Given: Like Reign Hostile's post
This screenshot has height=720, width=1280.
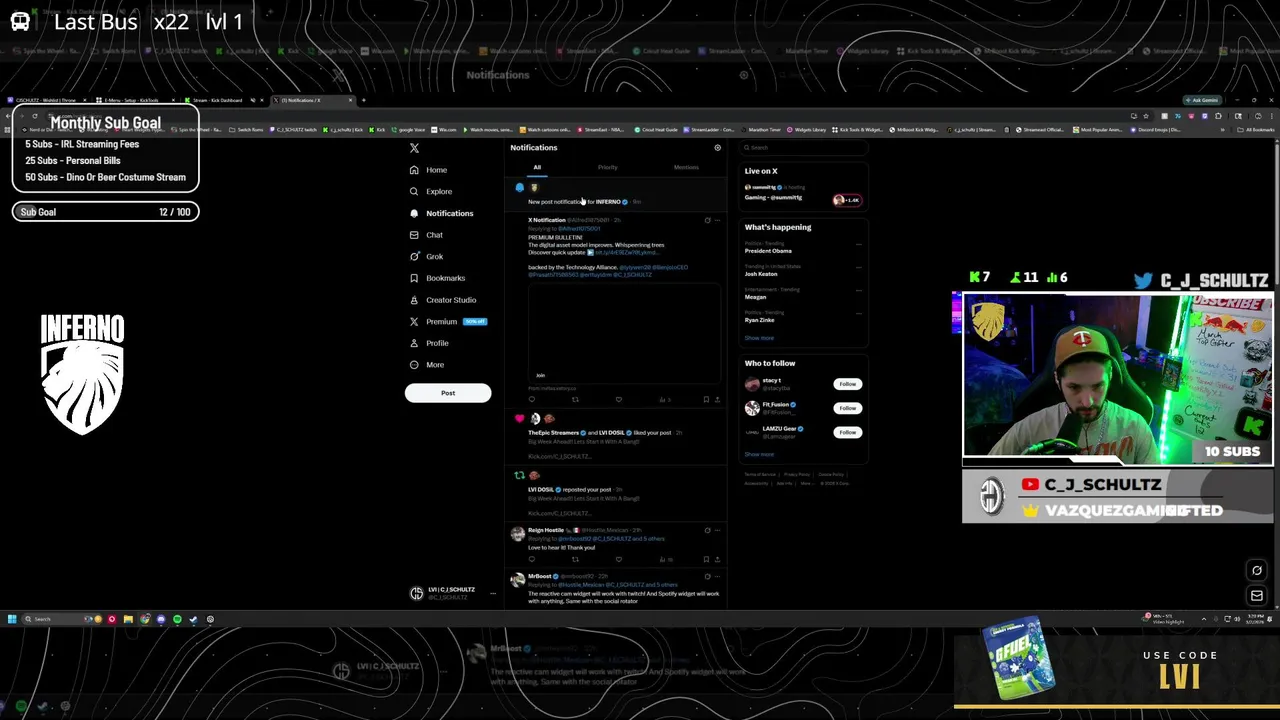Looking at the screenshot, I should [618, 560].
